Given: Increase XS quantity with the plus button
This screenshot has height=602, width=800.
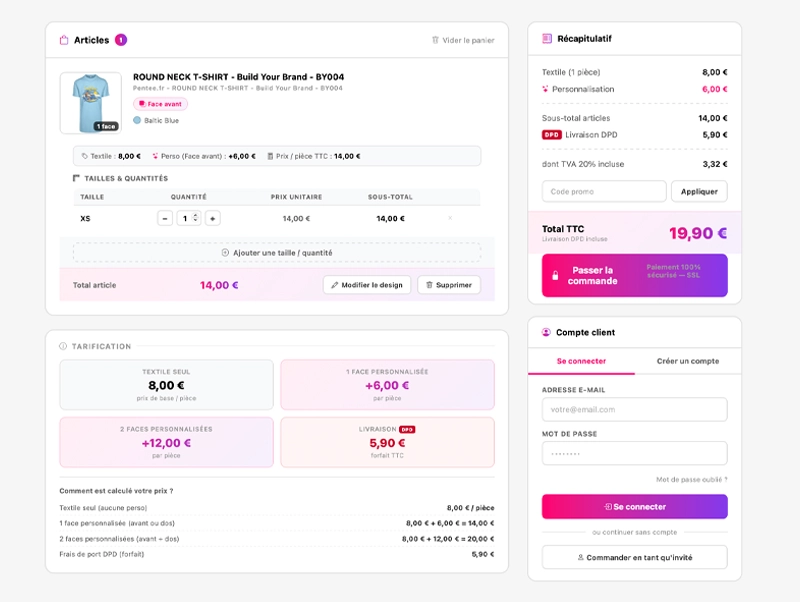Looking at the screenshot, I should (x=213, y=218).
